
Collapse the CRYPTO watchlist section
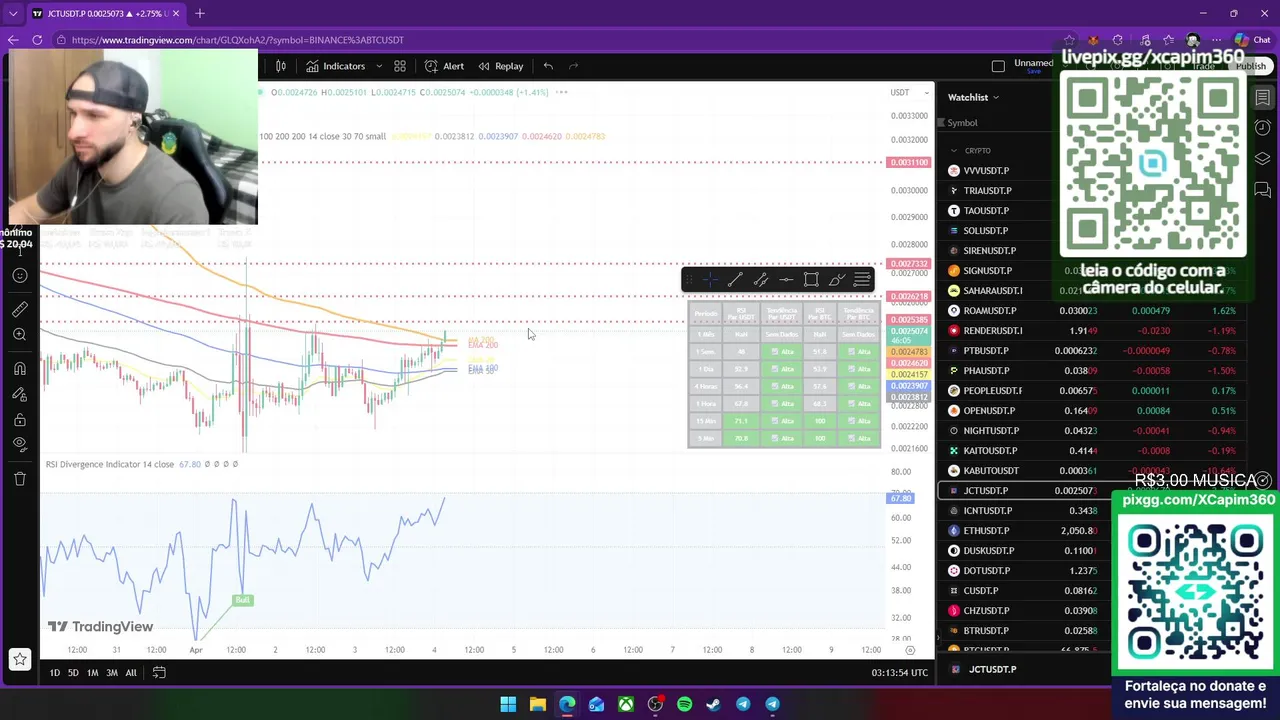(x=954, y=151)
